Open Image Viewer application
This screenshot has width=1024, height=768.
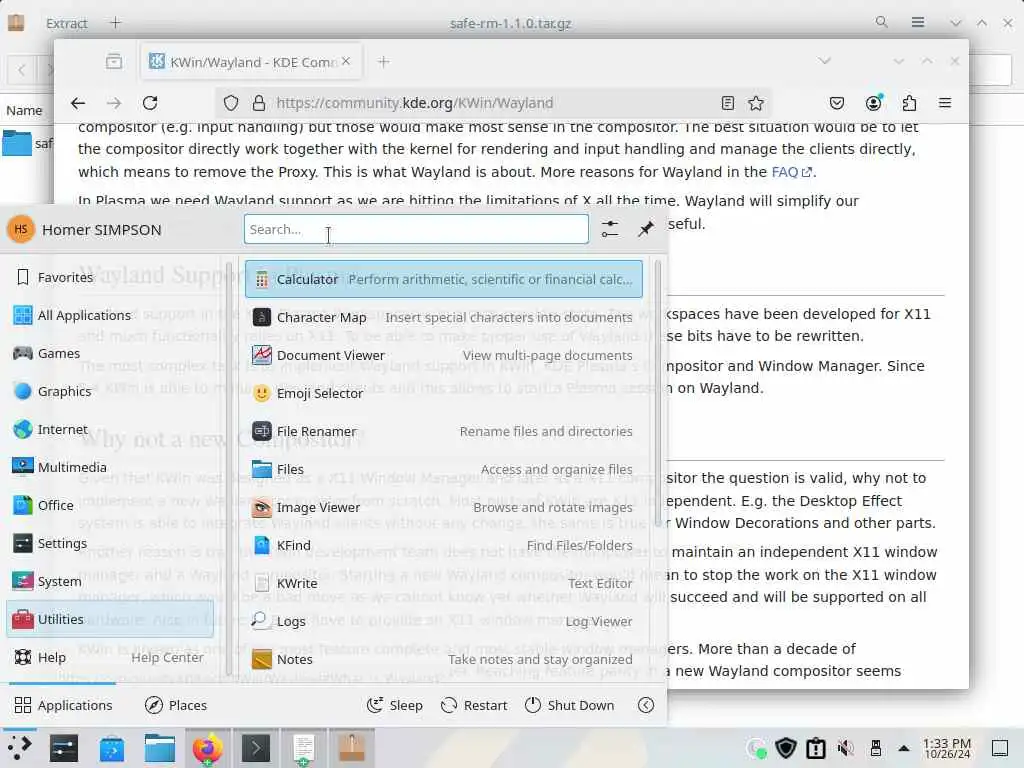pyautogui.click(x=443, y=507)
